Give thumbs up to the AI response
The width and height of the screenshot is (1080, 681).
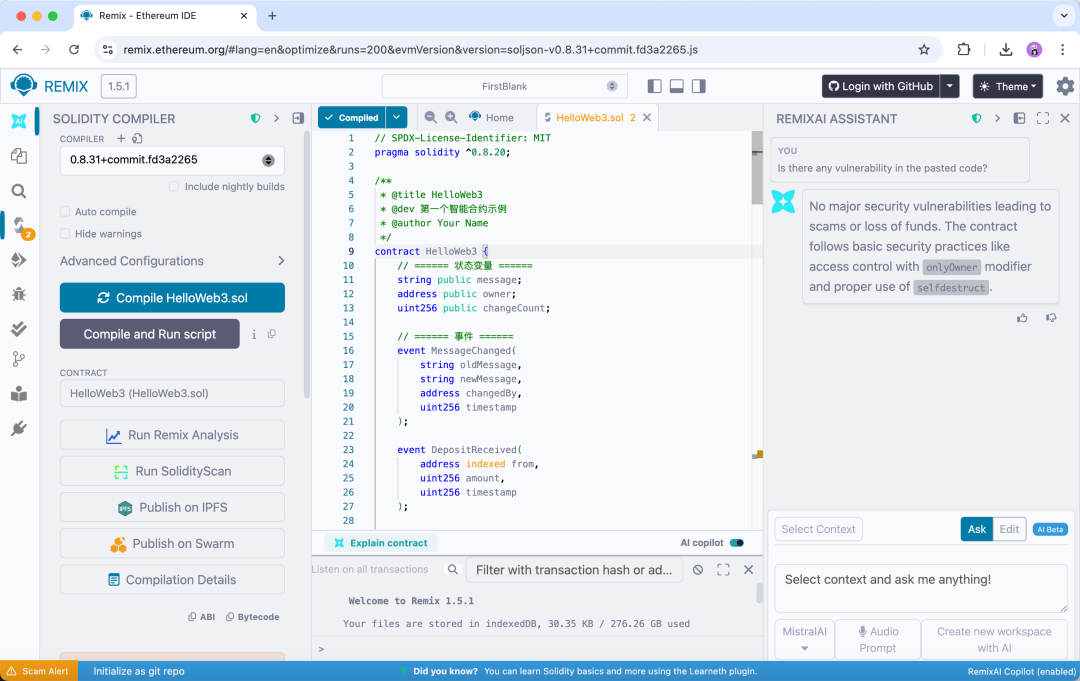tap(1022, 317)
